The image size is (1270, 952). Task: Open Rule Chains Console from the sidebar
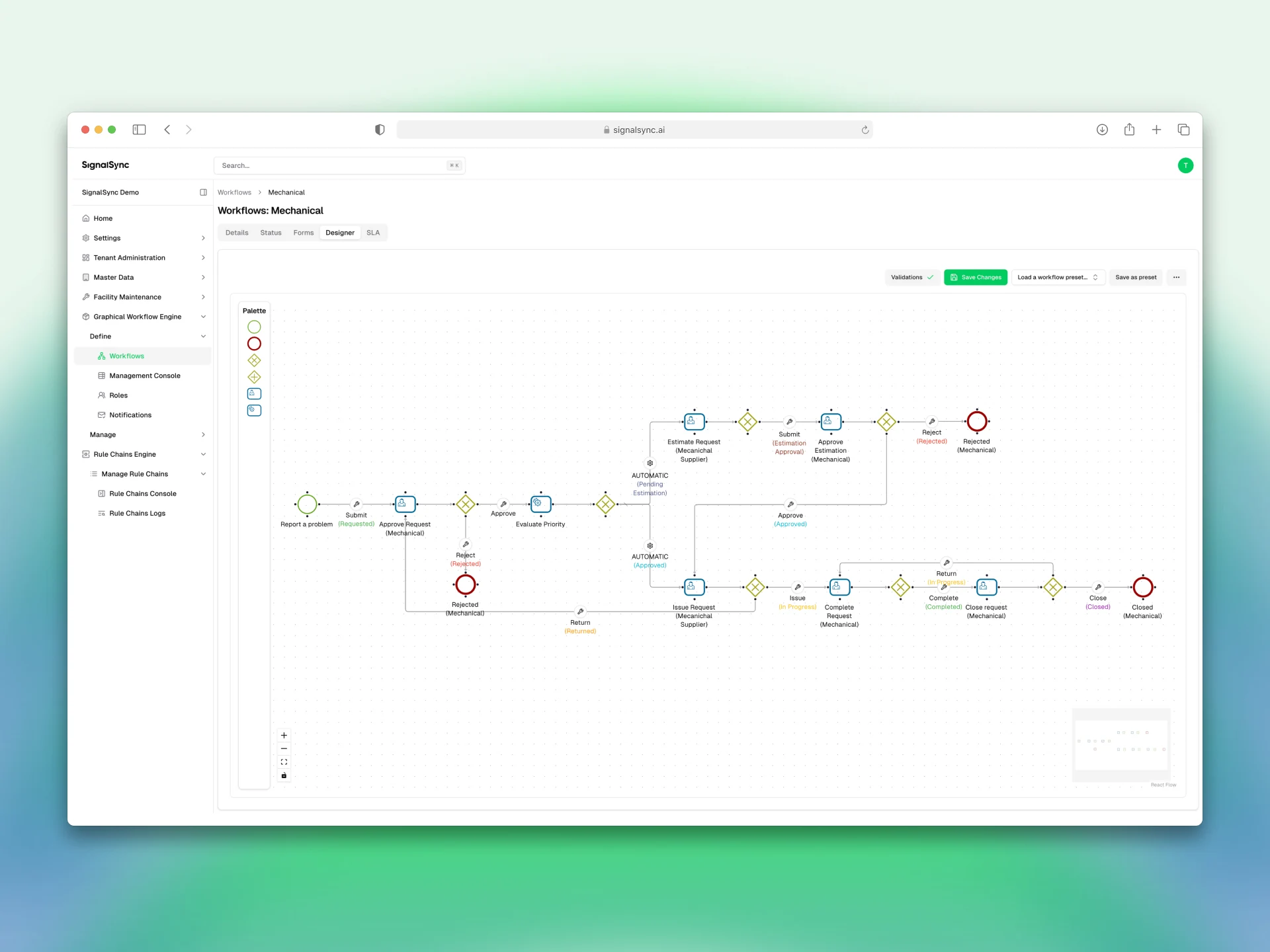143,493
